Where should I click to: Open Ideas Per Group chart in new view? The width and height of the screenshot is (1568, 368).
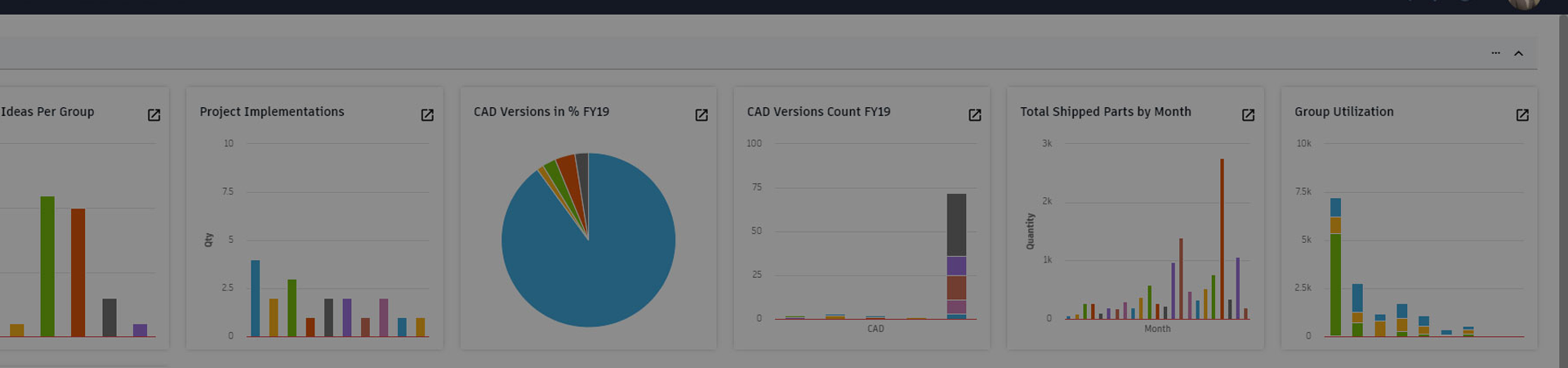[x=154, y=115]
